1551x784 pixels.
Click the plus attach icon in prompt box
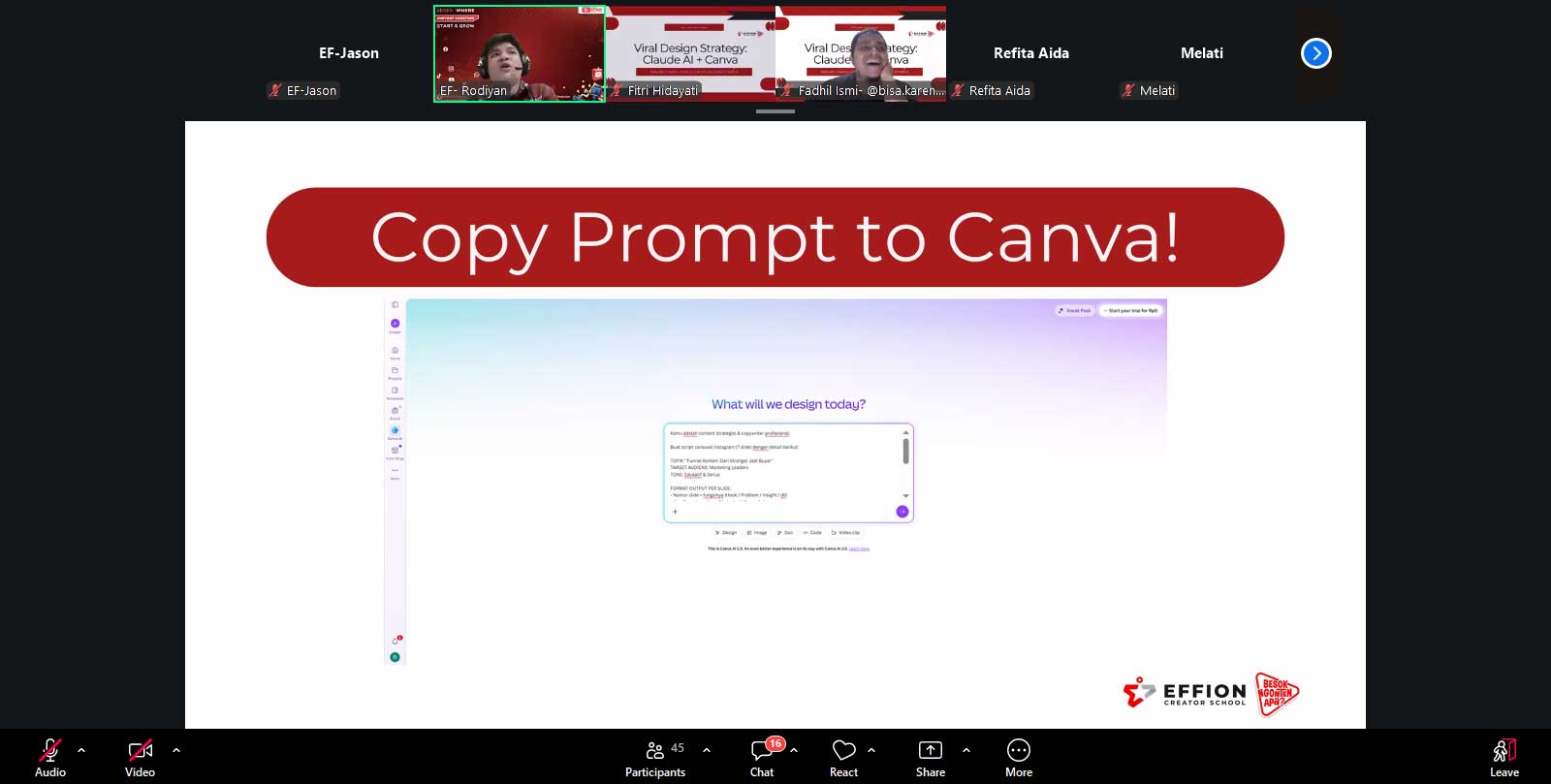[x=675, y=512]
